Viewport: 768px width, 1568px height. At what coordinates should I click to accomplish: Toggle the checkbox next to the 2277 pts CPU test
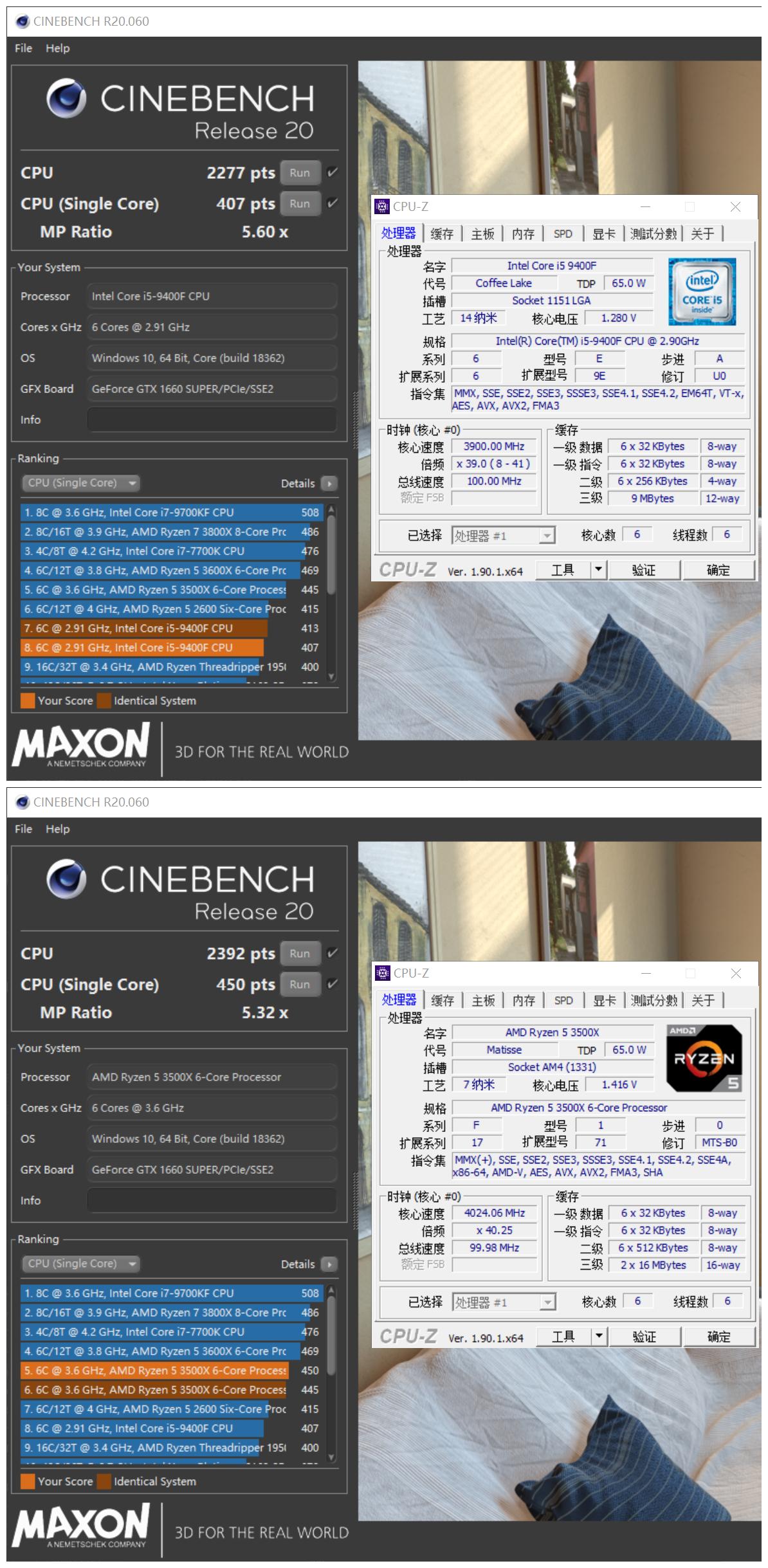[332, 172]
